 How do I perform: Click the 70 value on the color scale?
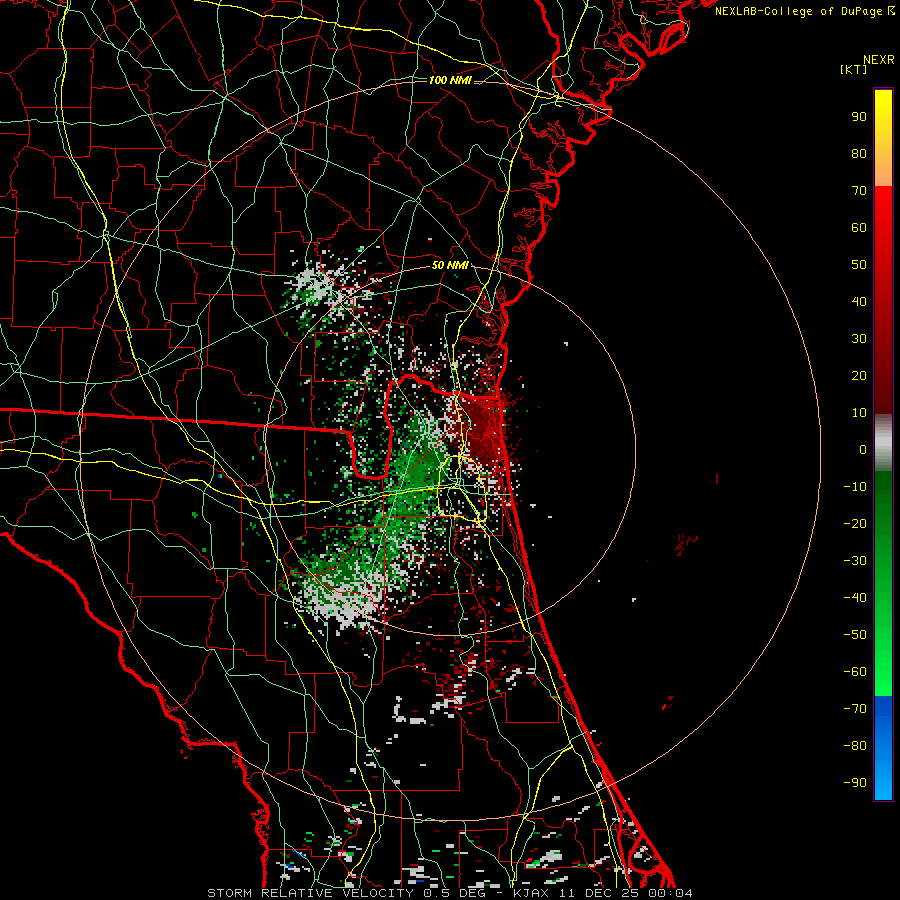click(859, 191)
